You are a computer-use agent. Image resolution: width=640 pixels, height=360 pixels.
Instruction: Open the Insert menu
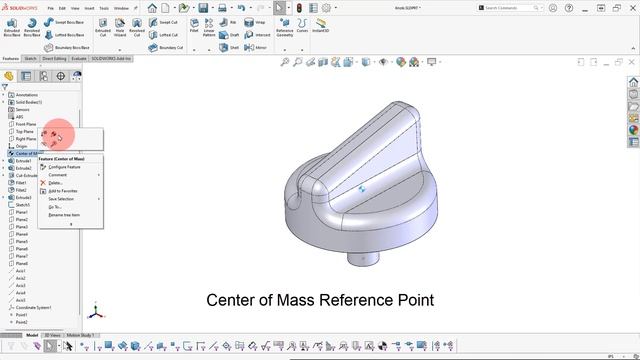89,8
